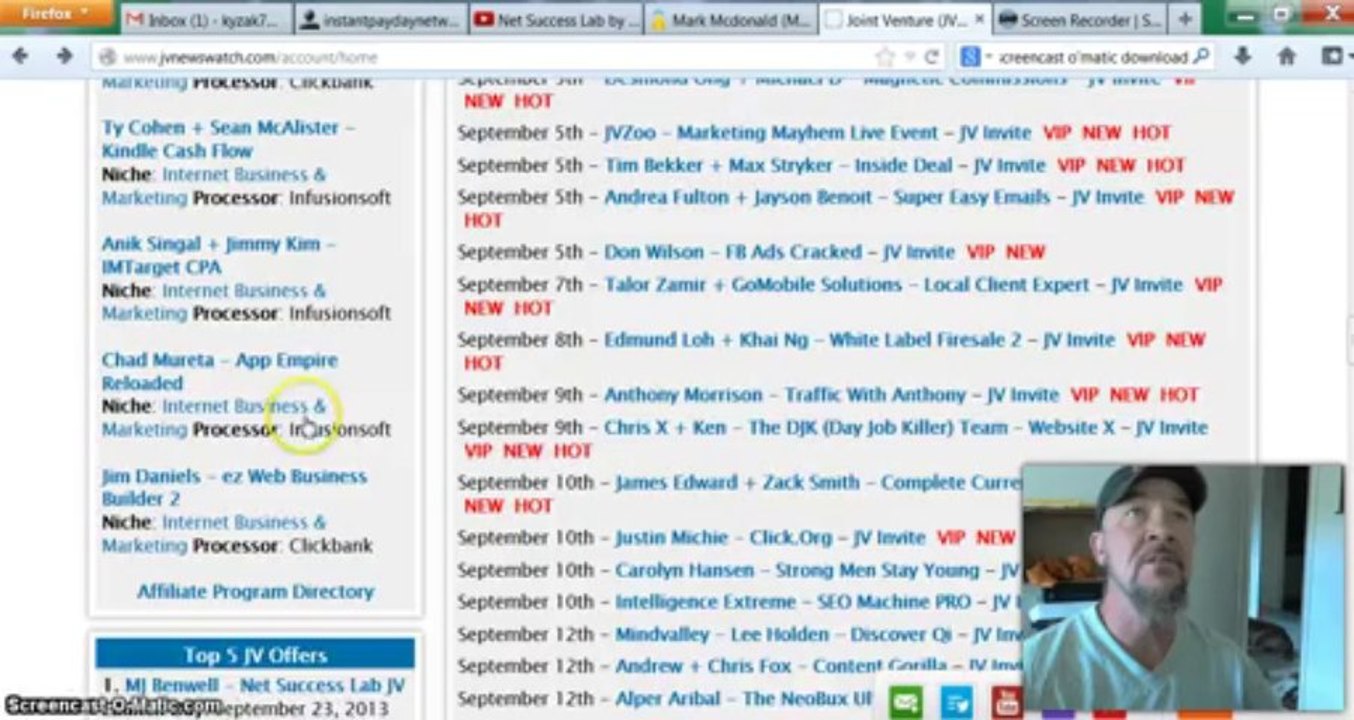Open JVZoo Marketing Mayhem Live Event invite
1354x720 pixels.
[x=817, y=132]
